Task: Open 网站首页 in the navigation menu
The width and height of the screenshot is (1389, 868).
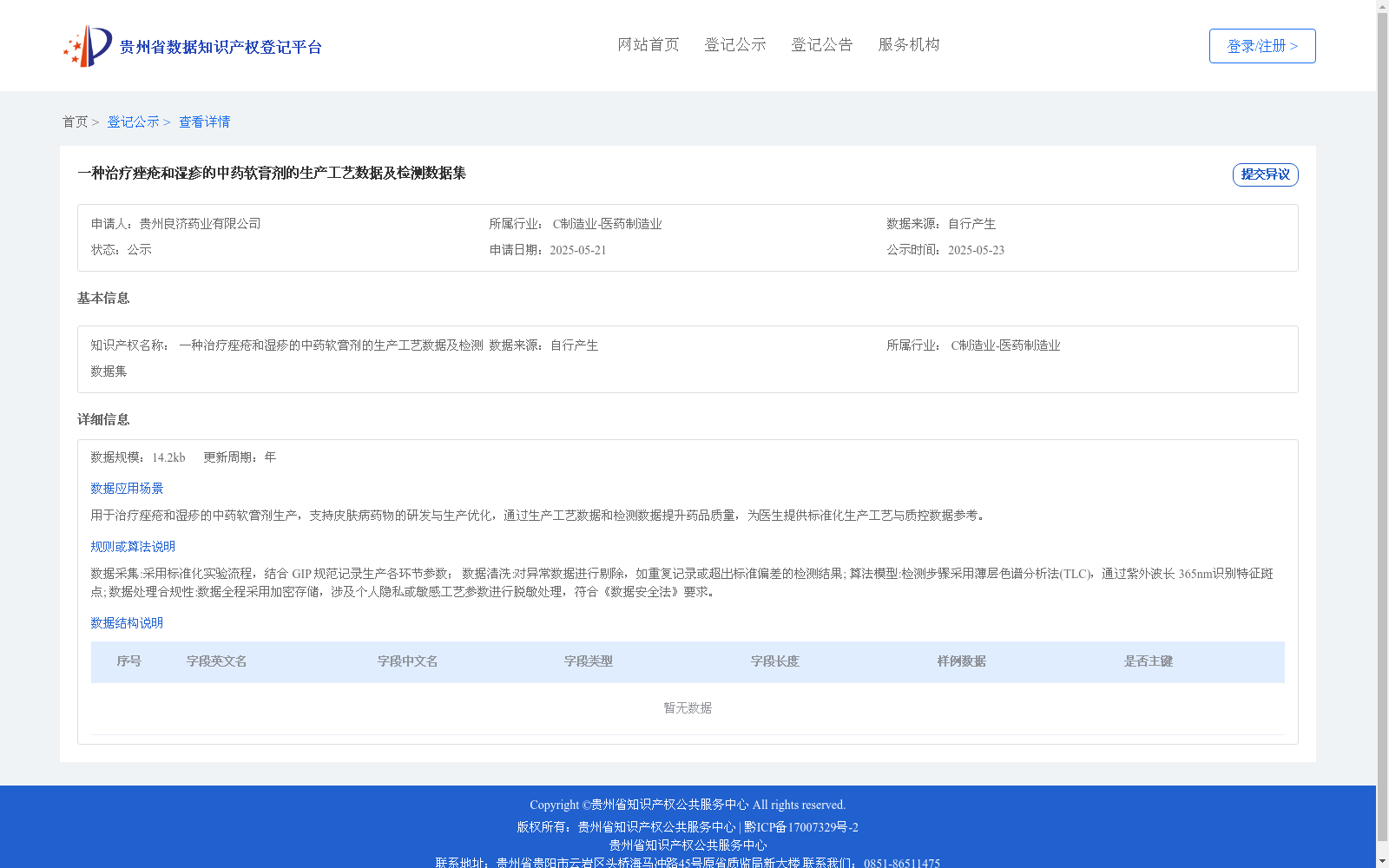Action: point(648,45)
